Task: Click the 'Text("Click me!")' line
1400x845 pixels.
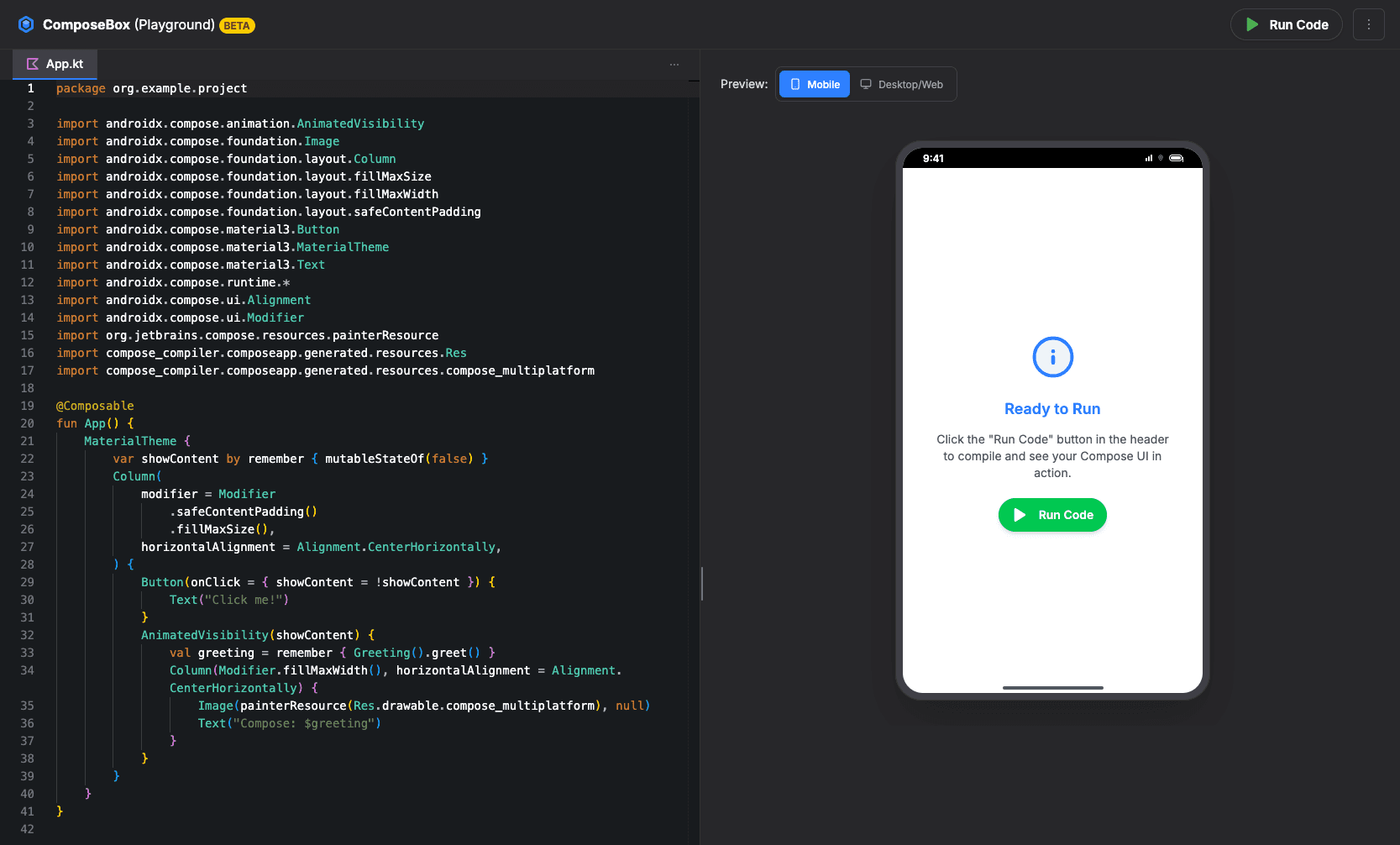Action: [229, 600]
